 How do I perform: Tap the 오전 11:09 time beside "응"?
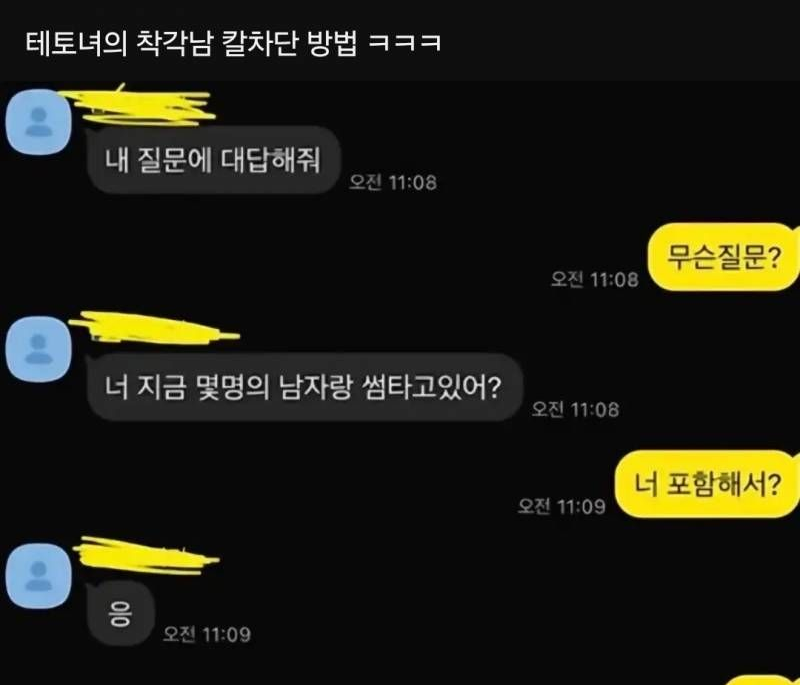click(207, 634)
